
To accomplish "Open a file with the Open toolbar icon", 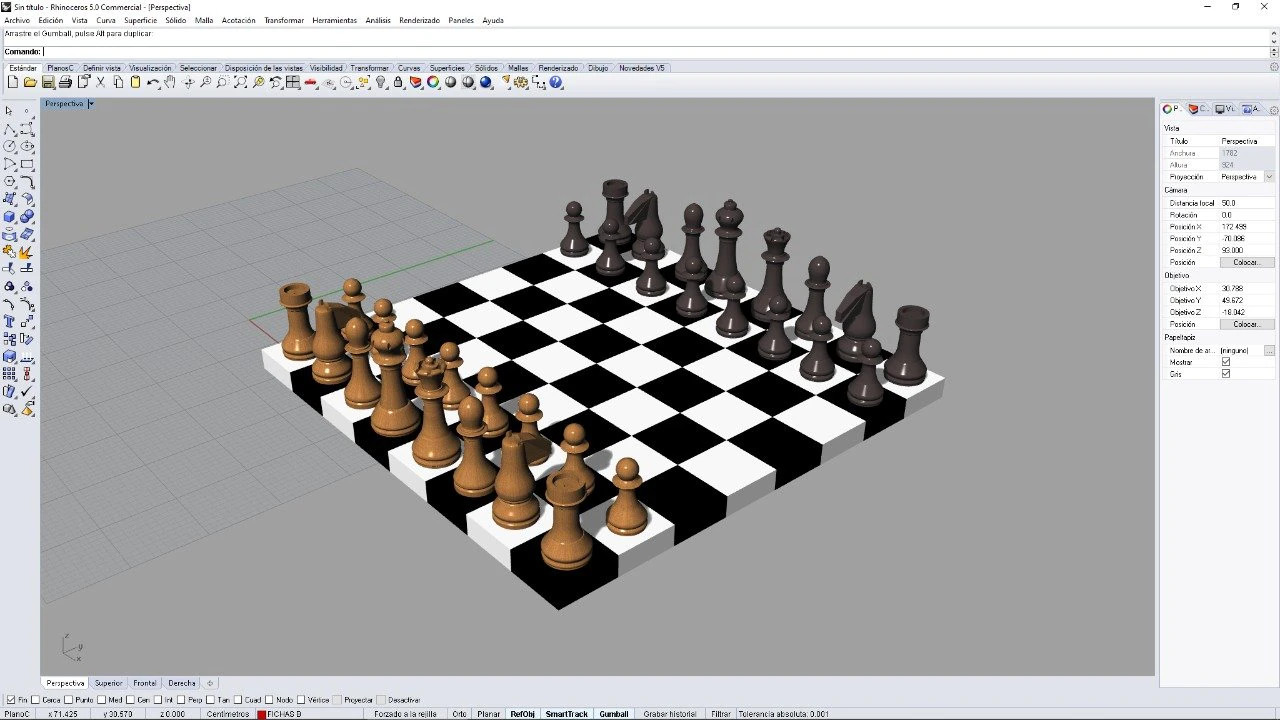I will pyautogui.click(x=29, y=82).
